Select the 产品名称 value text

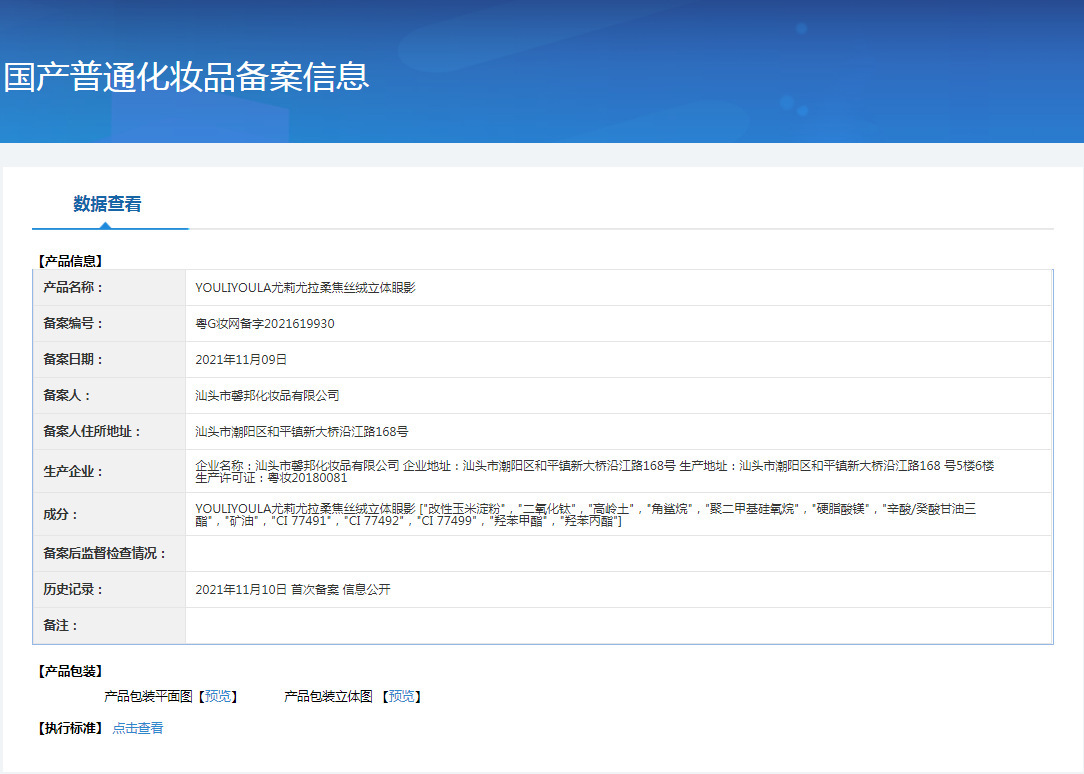pos(305,287)
